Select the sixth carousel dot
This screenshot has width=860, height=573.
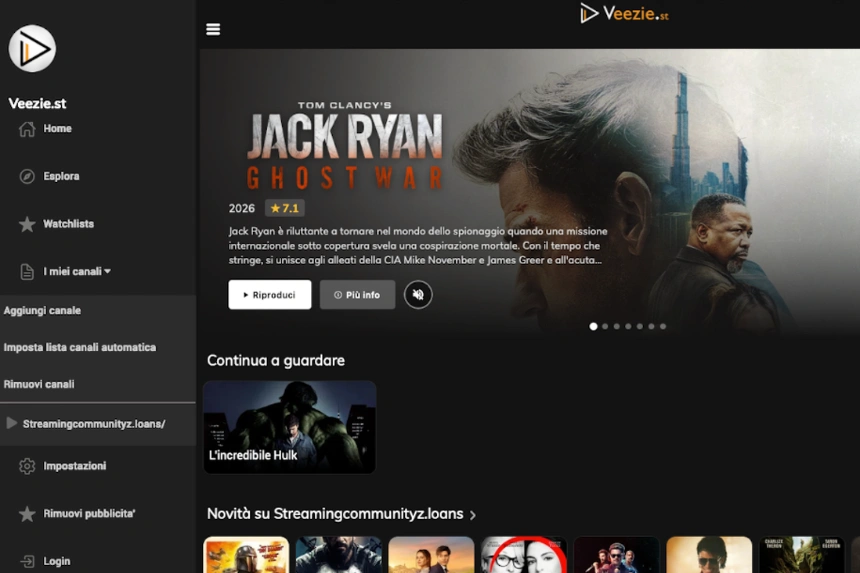pos(651,326)
